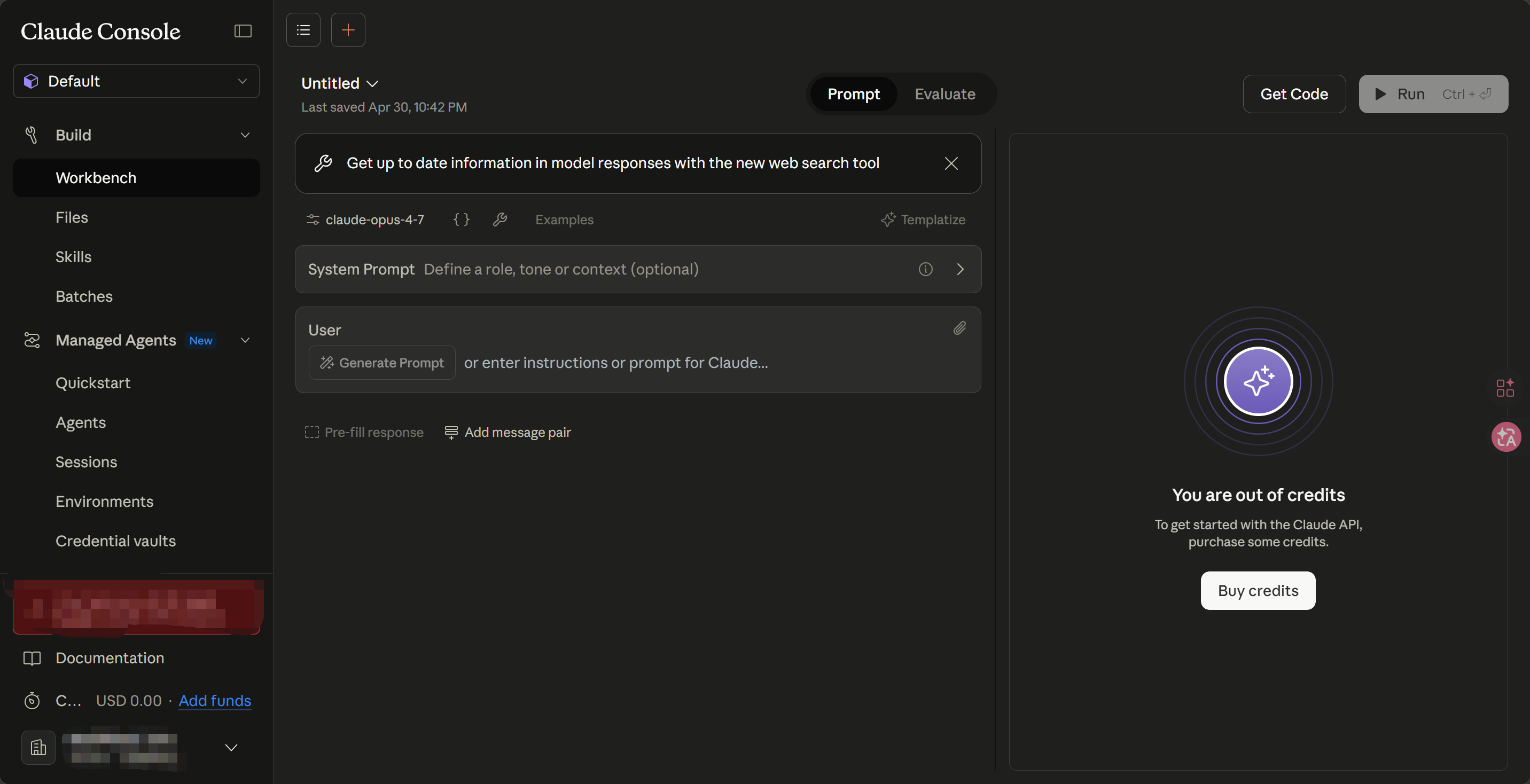Viewport: 1530px width, 784px height.
Task: Click the Get Code button
Action: pos(1294,94)
